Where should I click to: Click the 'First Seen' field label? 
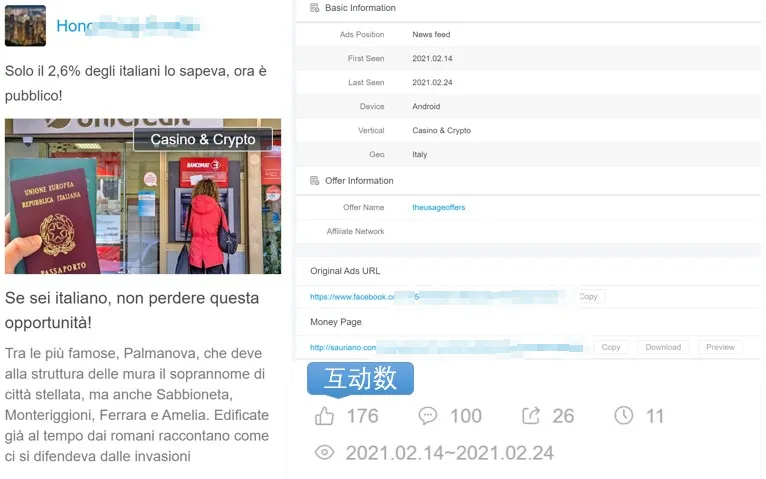pyautogui.click(x=366, y=58)
